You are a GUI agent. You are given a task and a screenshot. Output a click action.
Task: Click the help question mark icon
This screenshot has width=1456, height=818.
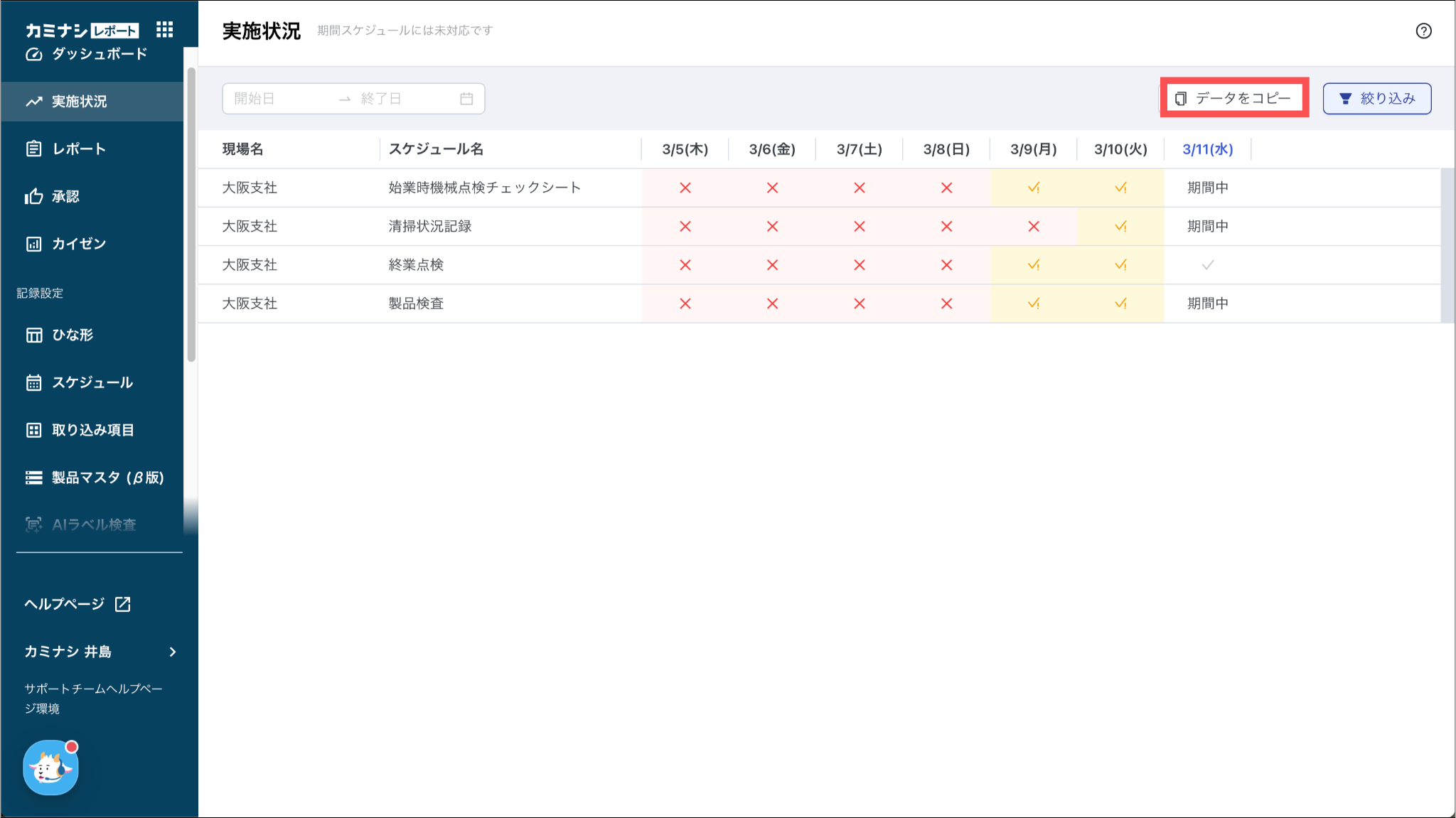point(1423,31)
